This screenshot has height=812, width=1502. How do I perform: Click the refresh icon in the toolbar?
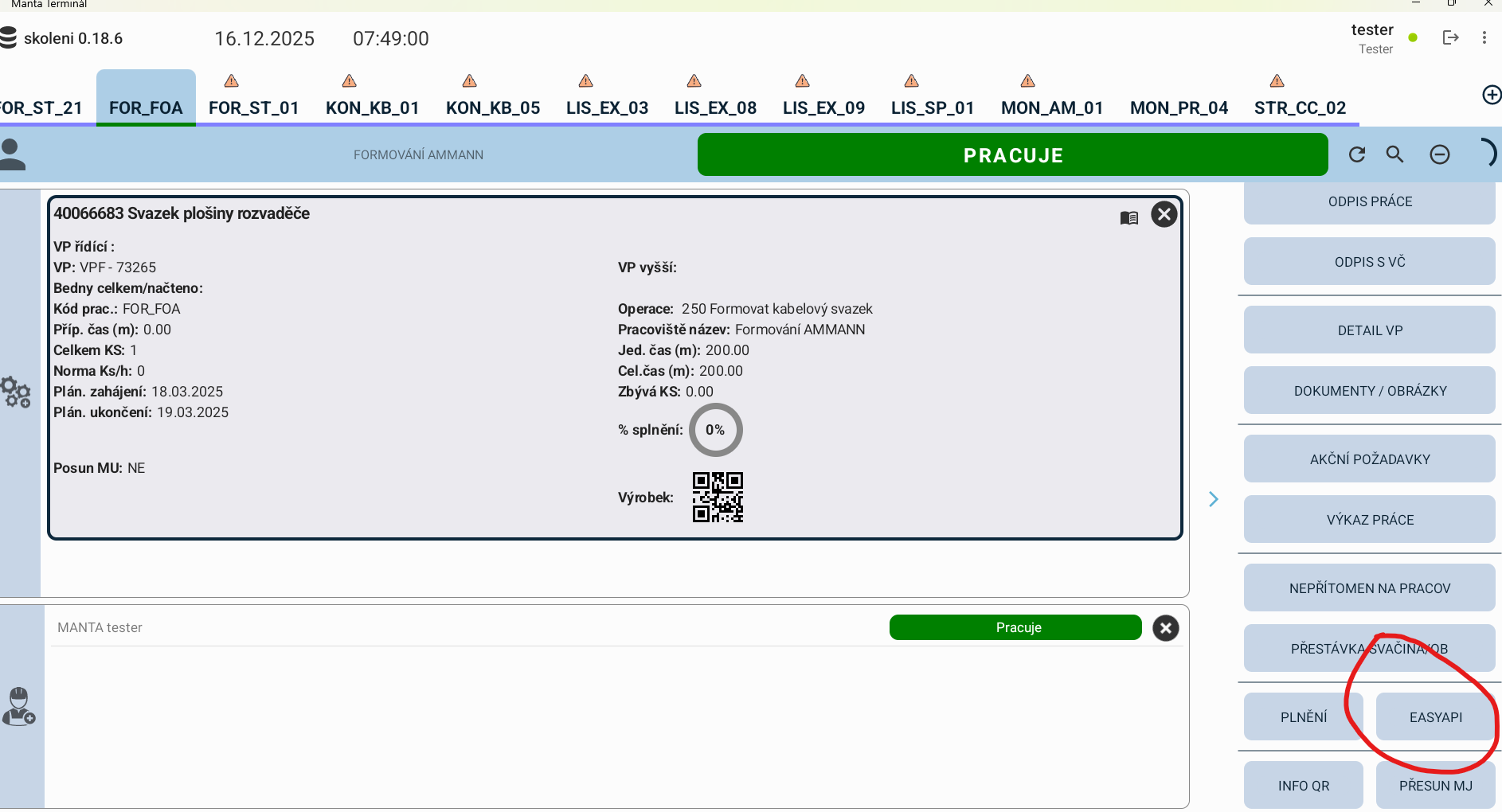pos(1357,154)
